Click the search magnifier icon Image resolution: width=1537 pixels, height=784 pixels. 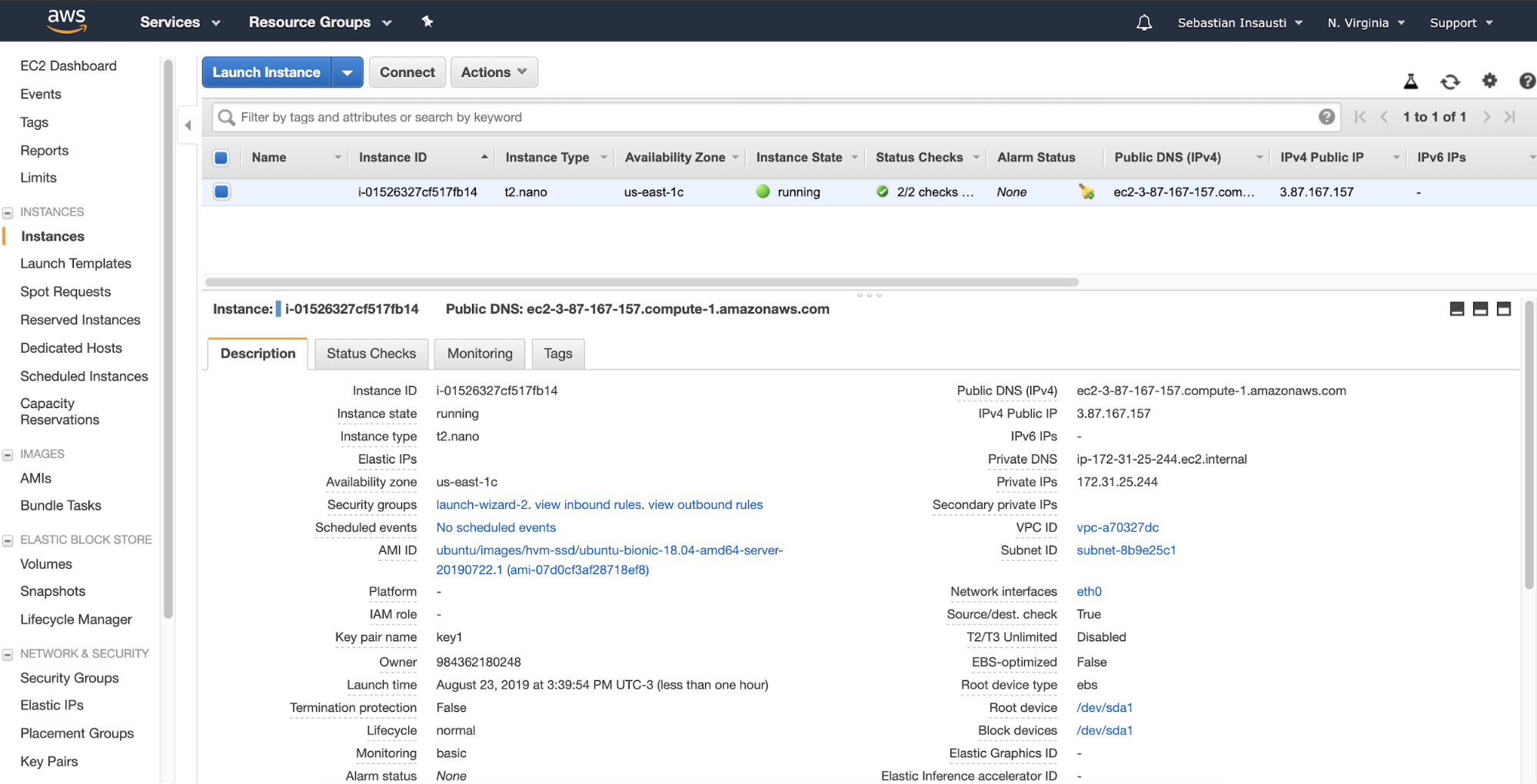pyautogui.click(x=226, y=117)
